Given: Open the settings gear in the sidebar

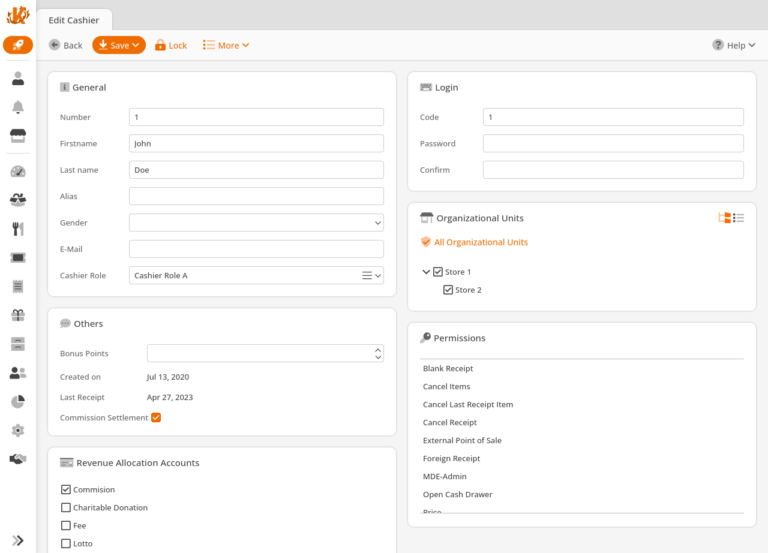Looking at the screenshot, I should click(18, 431).
